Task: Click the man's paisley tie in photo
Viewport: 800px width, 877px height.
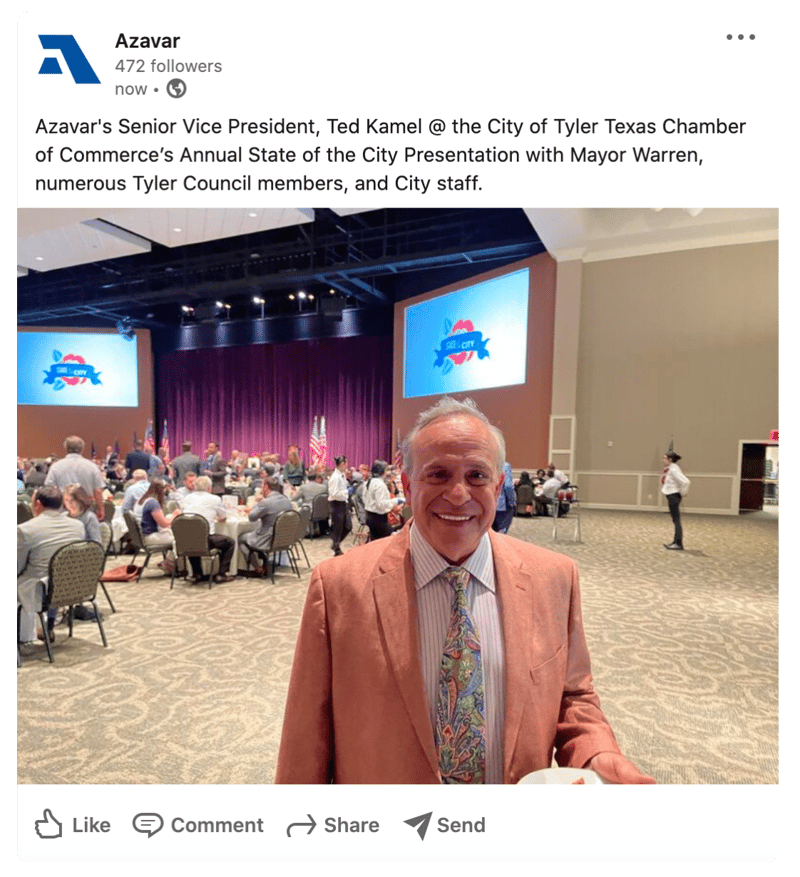Action: tap(460, 675)
